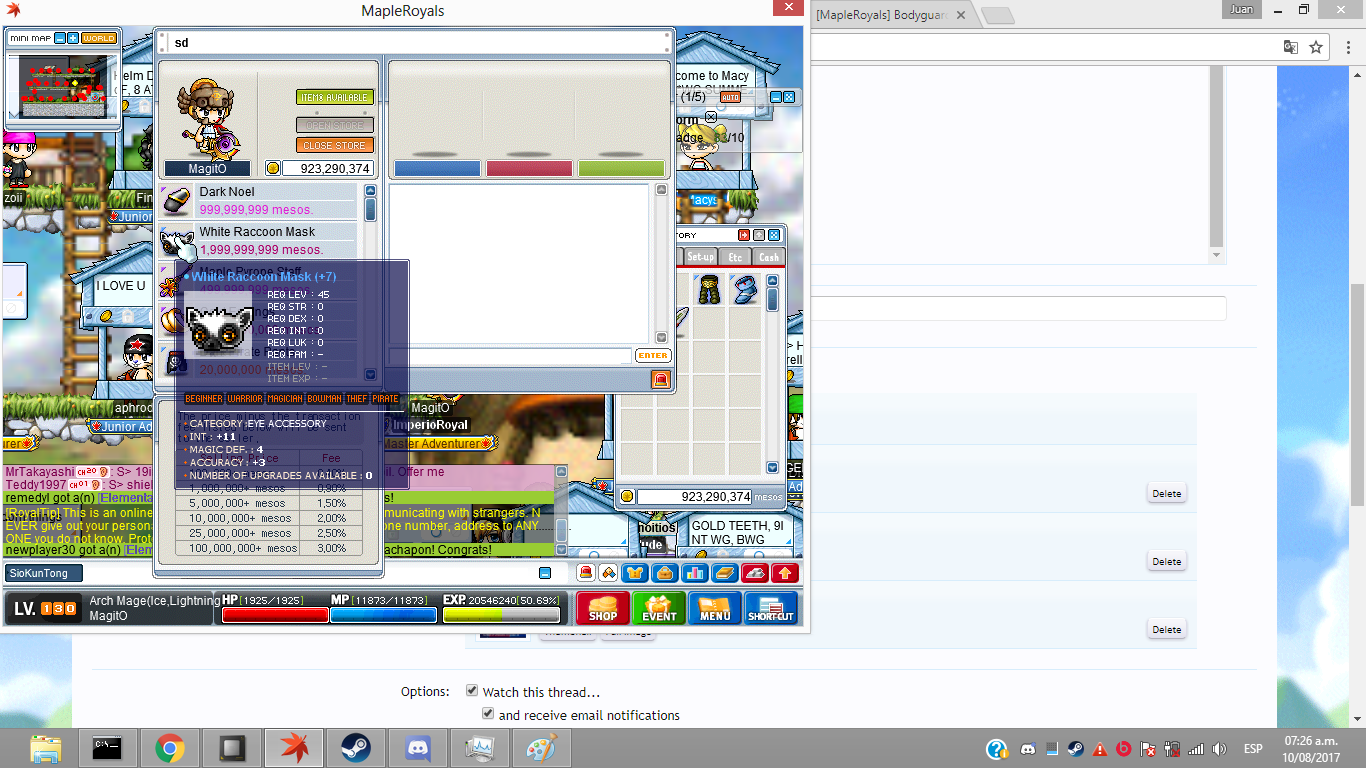Click the store chat text input field
This screenshot has width=1366, height=768.
510,355
